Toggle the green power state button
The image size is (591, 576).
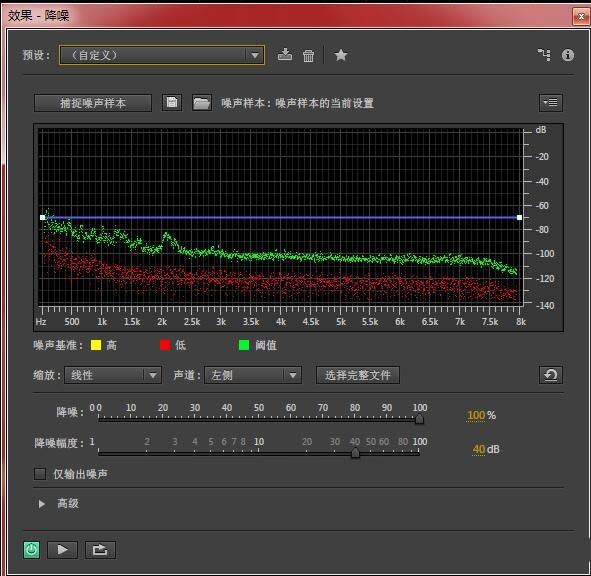tap(32, 550)
